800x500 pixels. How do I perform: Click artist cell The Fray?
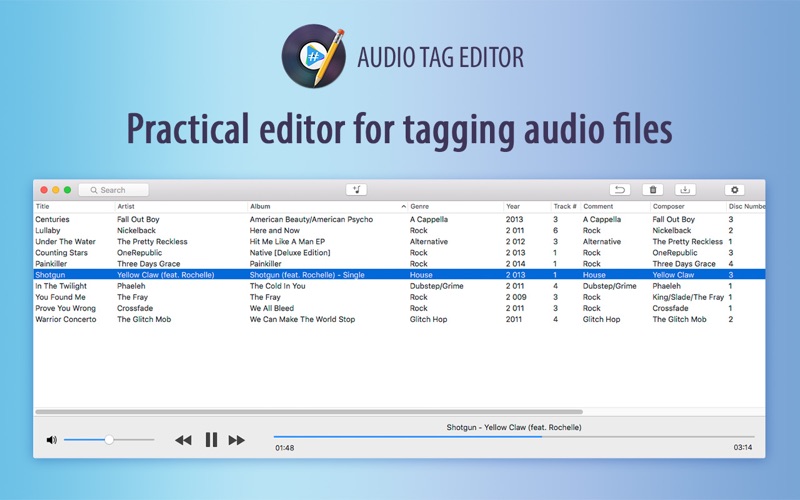pyautogui.click(x=133, y=297)
